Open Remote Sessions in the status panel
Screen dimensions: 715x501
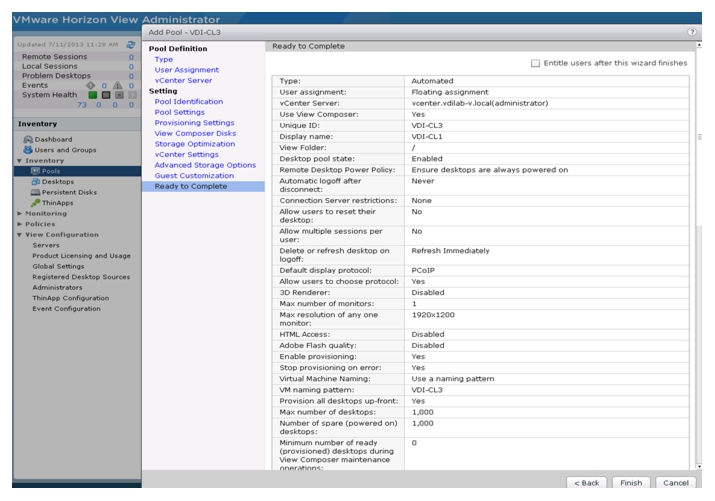55,57
